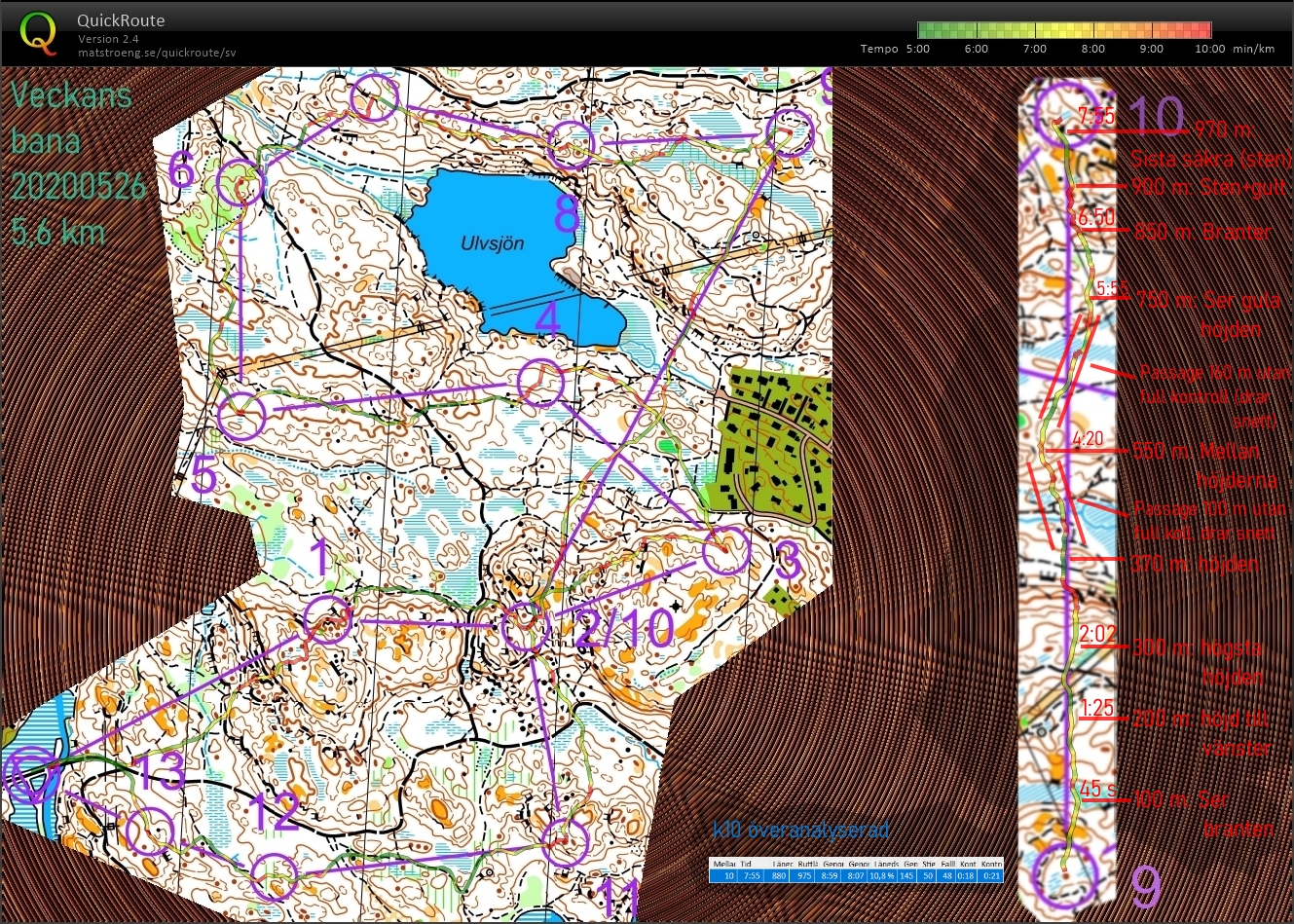
Task: Click the "300 m: högsta höjden" annotation
Action: (1198, 662)
